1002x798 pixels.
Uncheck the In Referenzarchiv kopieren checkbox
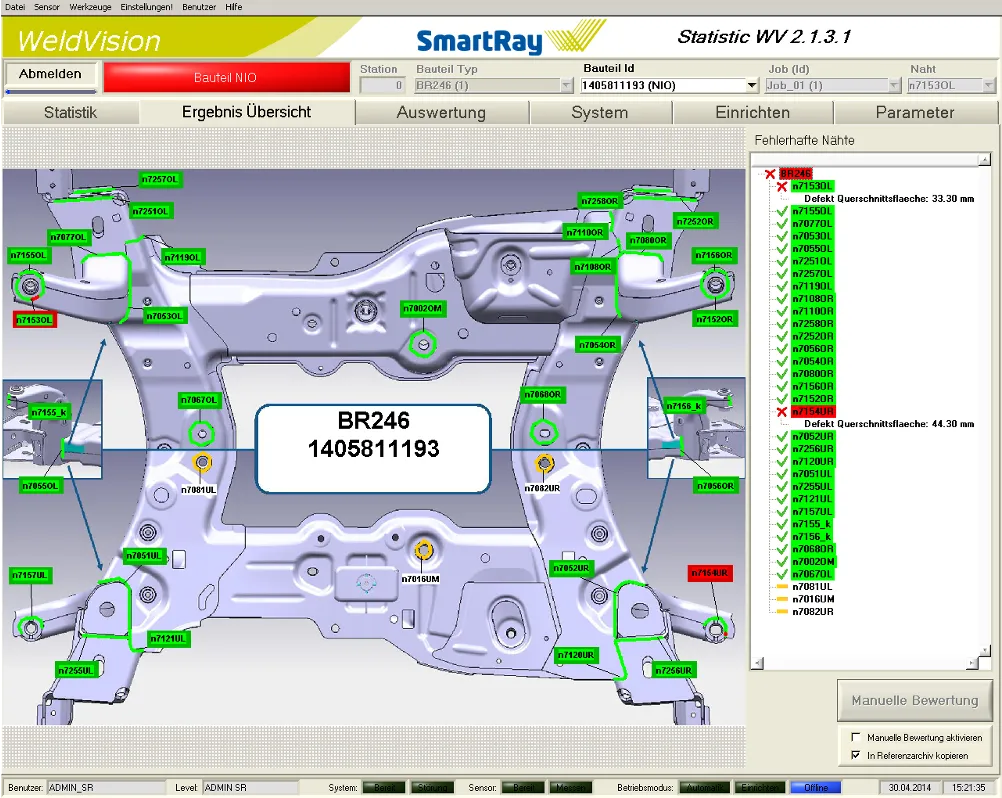(856, 755)
